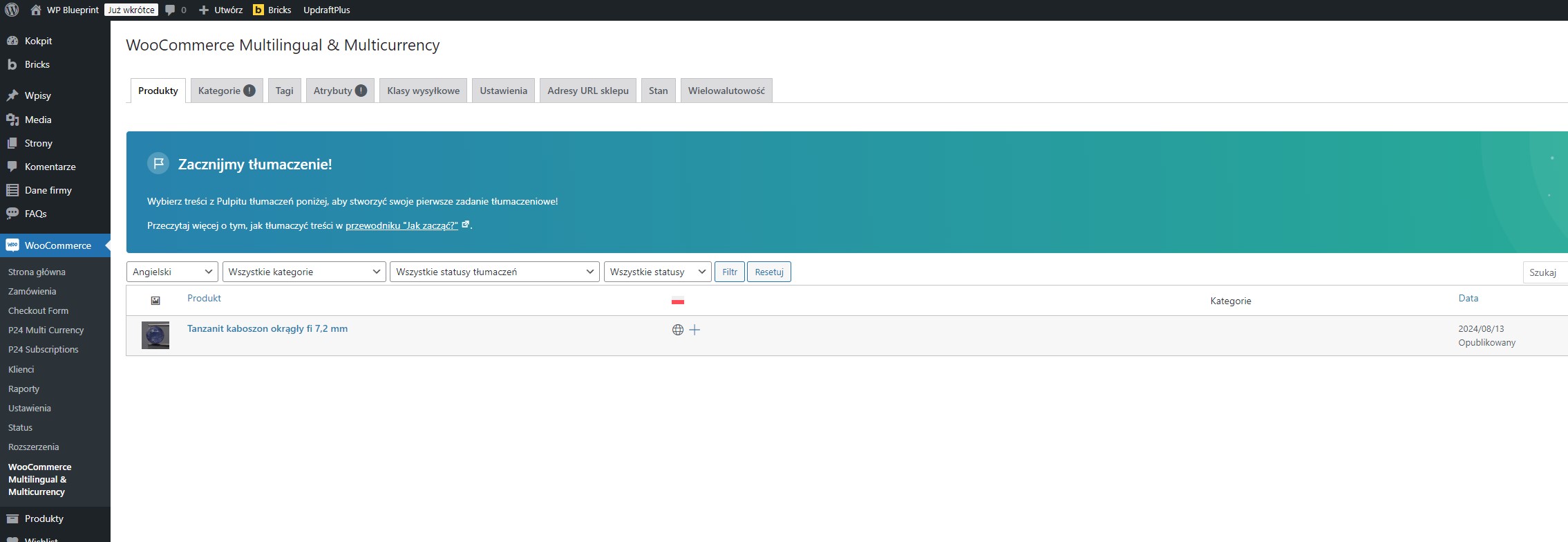Screen dimensions: 1568x542
Task: Open WP Blueprint site name link
Action: 73,10
